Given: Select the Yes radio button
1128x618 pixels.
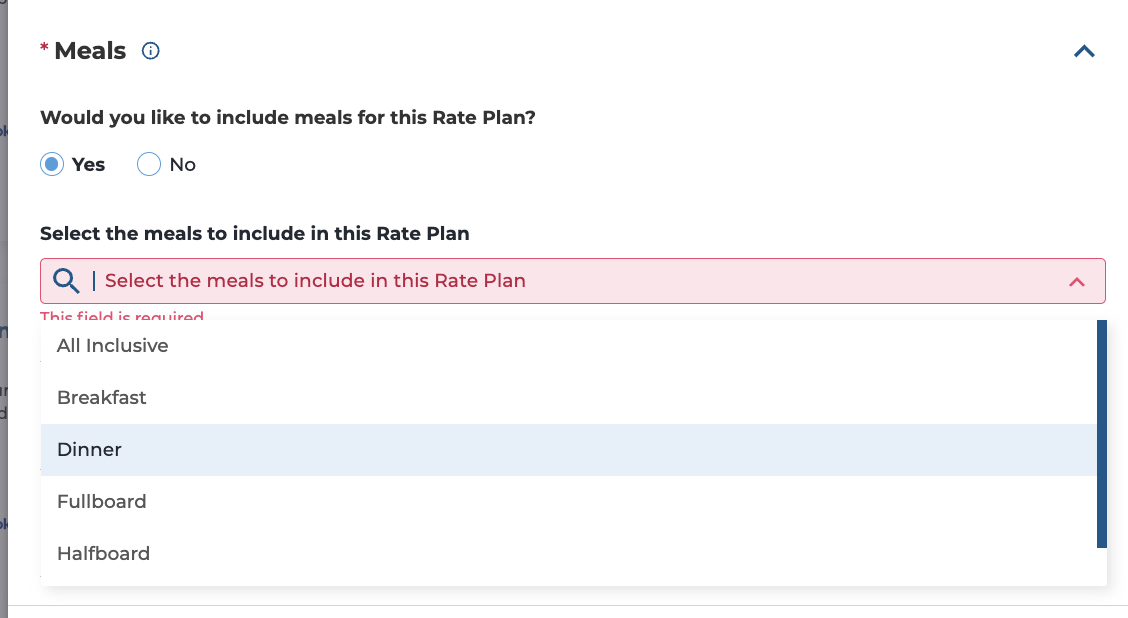Looking at the screenshot, I should tap(52, 164).
